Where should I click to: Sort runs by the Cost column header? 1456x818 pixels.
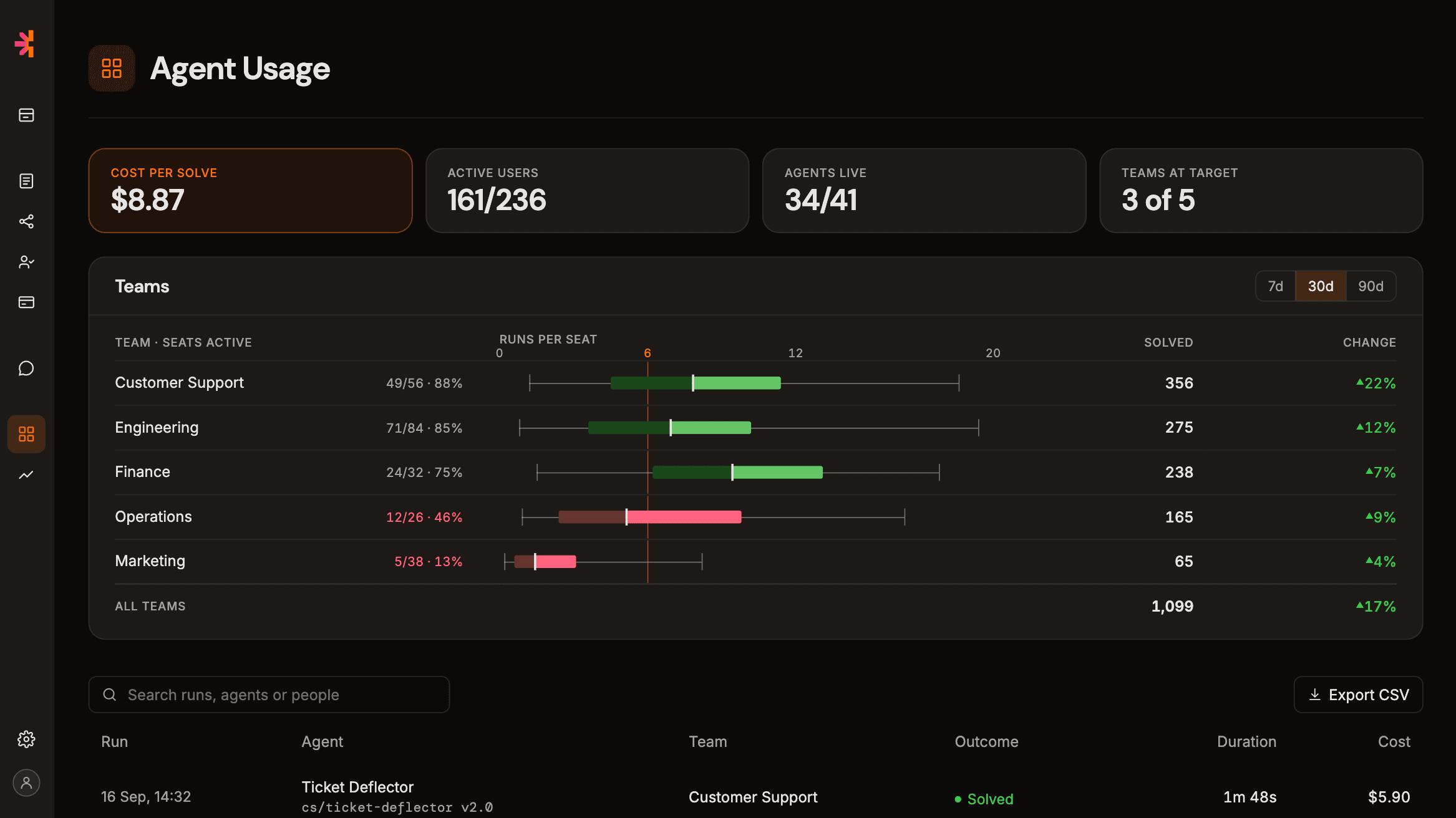1394,741
